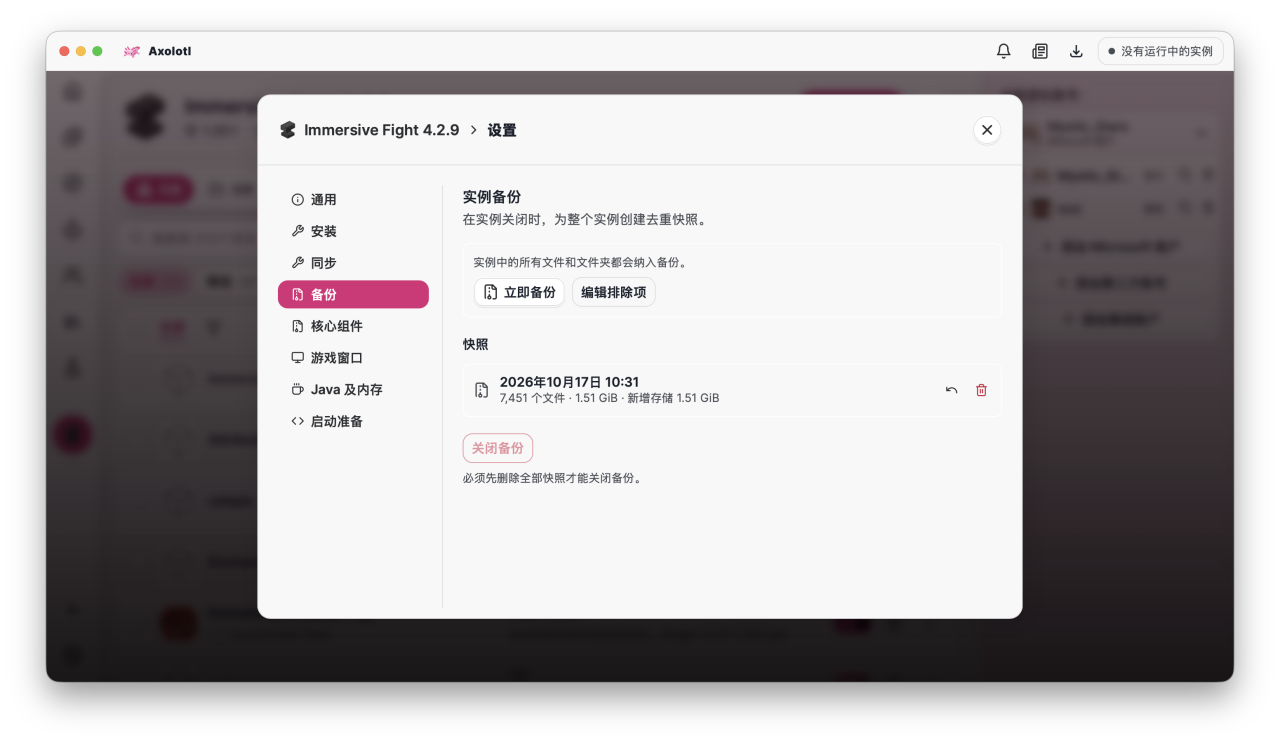Viewport: 1280px width, 743px height.
Task: Click the 立即备份 button
Action: pyautogui.click(x=519, y=292)
